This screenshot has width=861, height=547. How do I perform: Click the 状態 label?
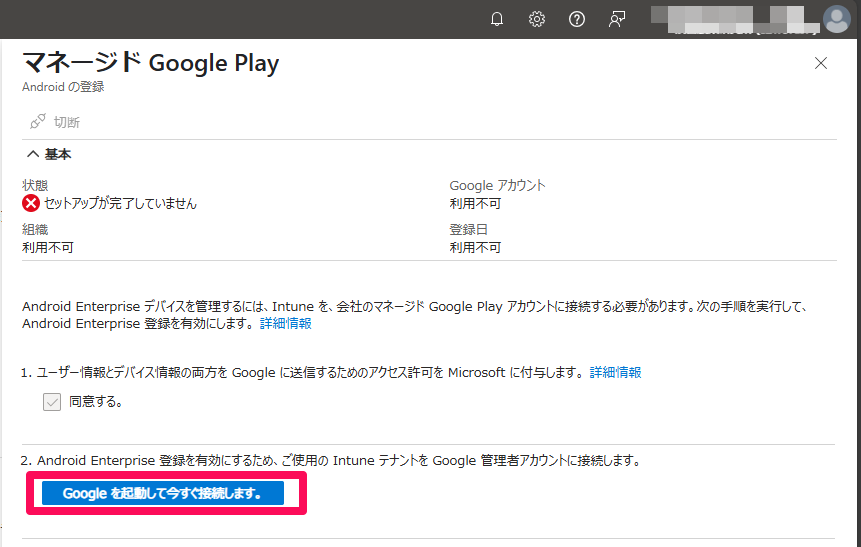(x=35, y=186)
